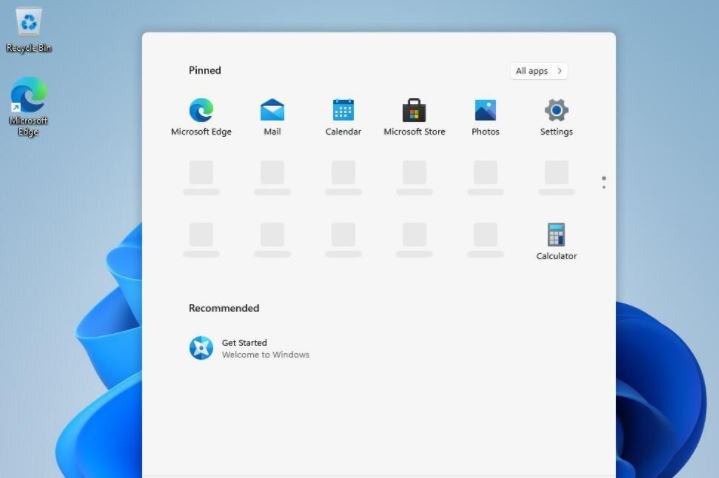Open the Calendar app in Pinned

tap(343, 117)
